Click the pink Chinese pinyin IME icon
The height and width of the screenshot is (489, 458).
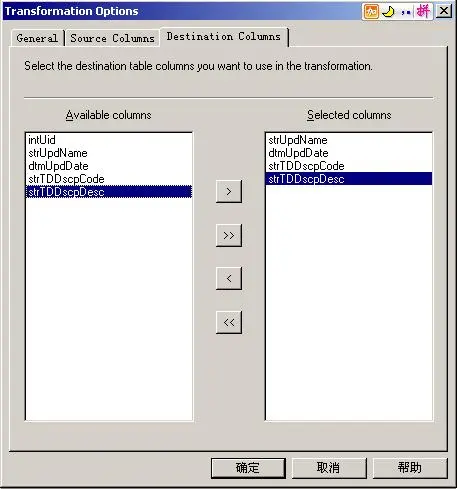(x=423, y=11)
